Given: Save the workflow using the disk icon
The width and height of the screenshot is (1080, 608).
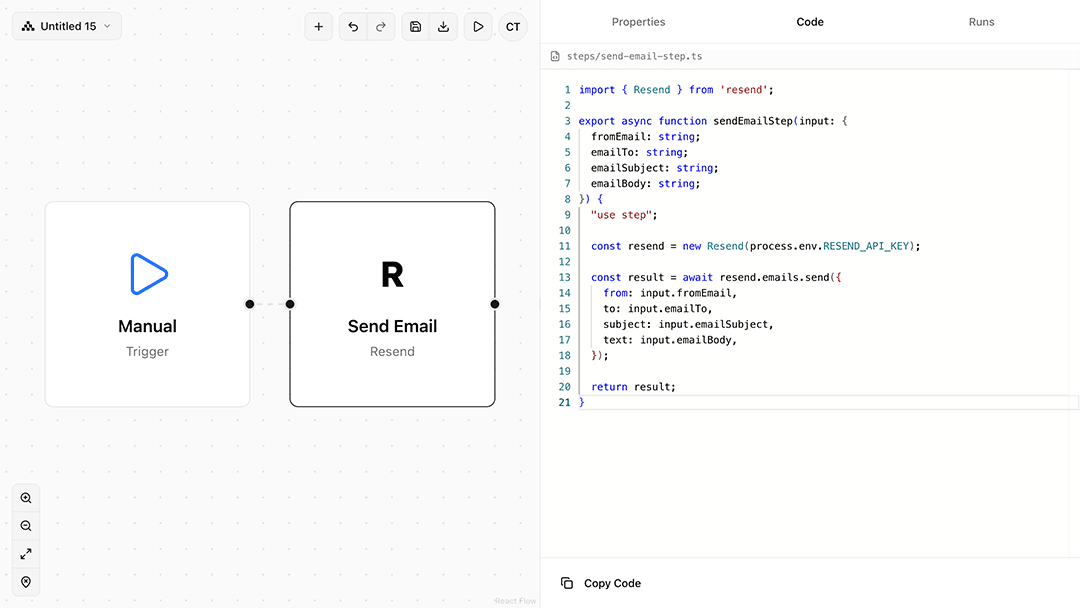Looking at the screenshot, I should click(x=416, y=27).
